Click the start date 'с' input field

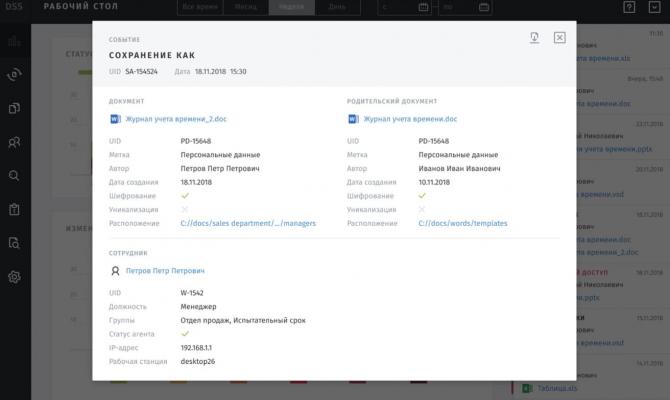[x=404, y=7]
